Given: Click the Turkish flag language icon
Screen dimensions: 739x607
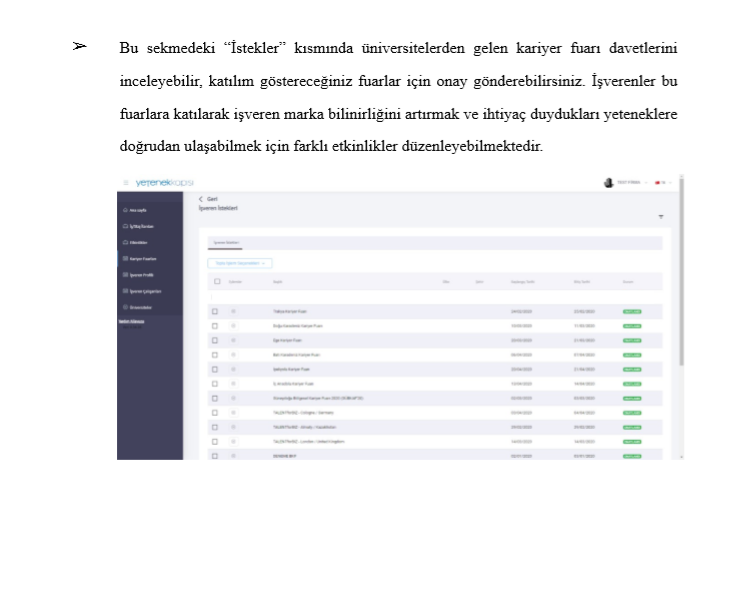Looking at the screenshot, I should click(657, 183).
